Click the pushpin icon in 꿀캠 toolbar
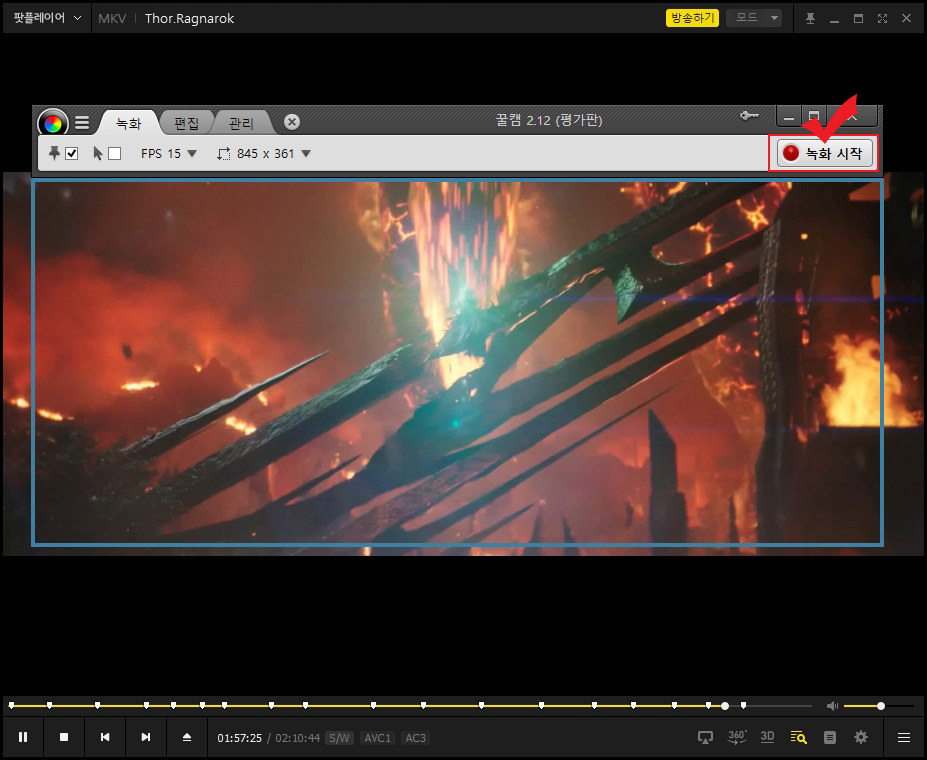Viewport: 927px width, 760px height. (x=54, y=153)
